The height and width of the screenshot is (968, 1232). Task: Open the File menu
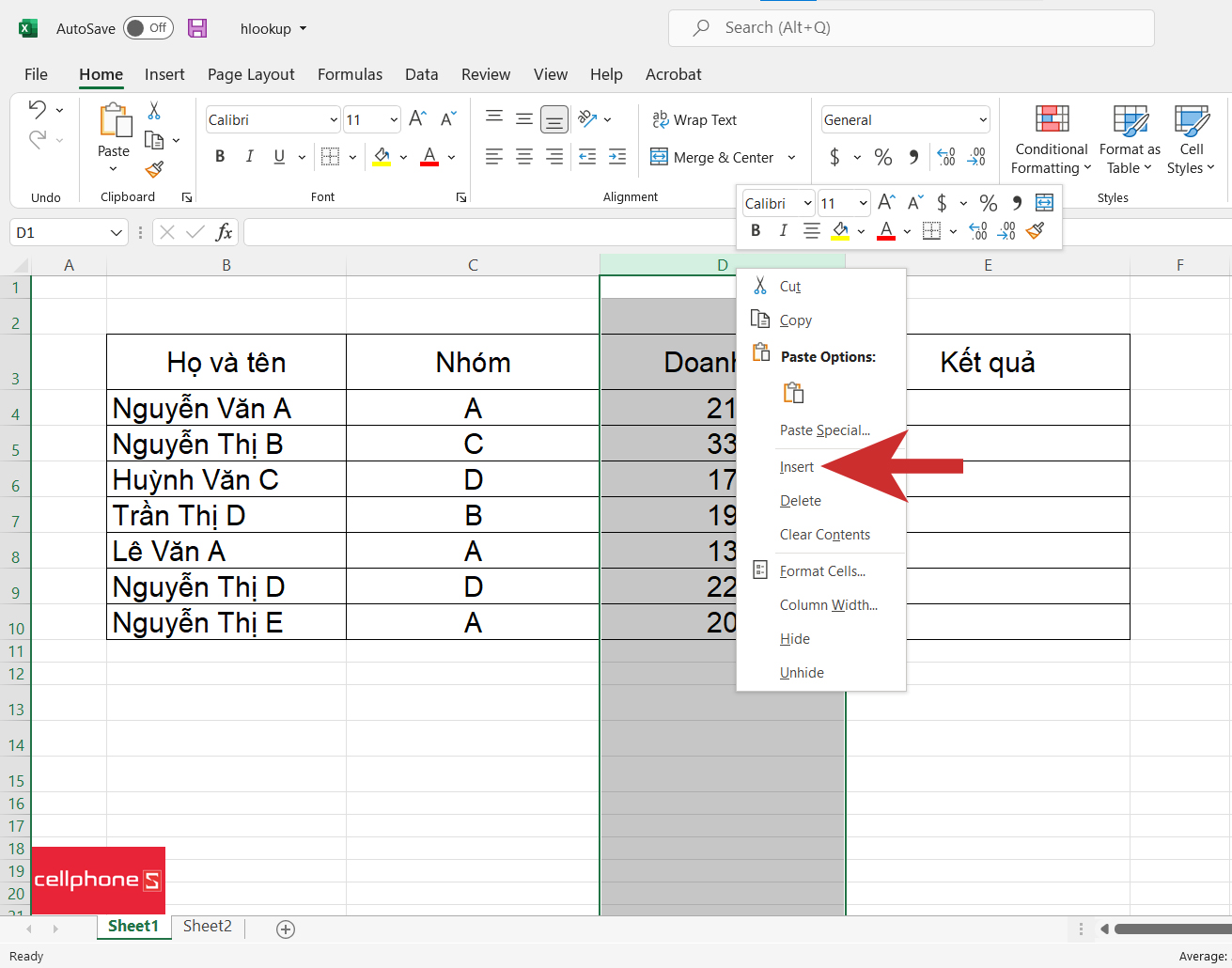(x=36, y=74)
